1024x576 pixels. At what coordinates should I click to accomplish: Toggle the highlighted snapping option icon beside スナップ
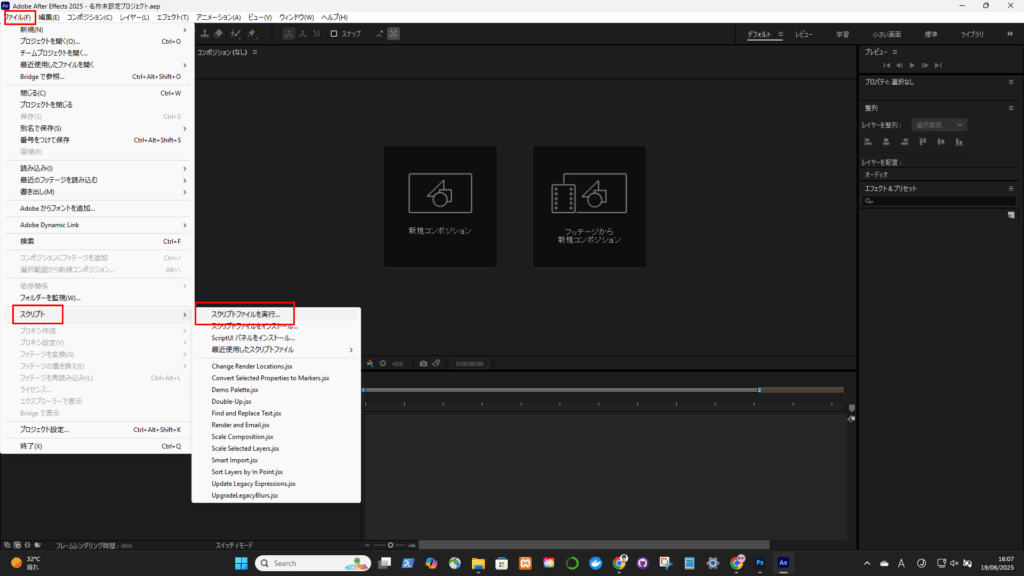393,34
